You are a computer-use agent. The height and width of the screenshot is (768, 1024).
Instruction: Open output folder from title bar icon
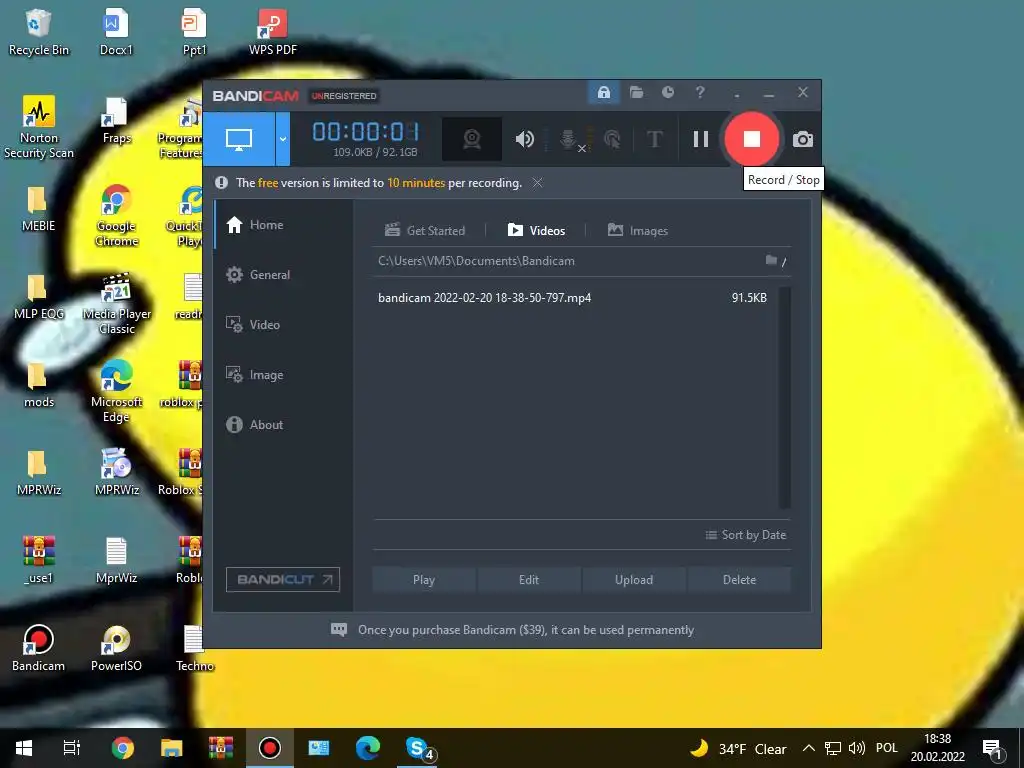point(636,93)
